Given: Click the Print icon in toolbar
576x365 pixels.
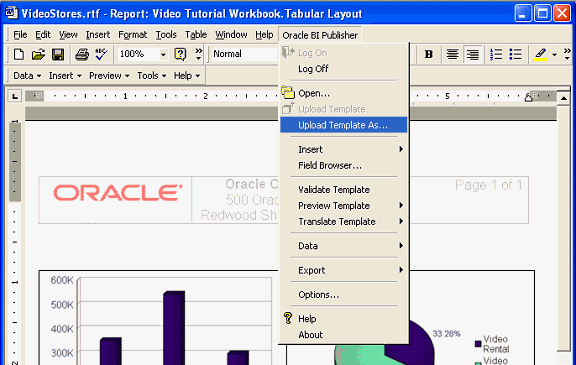Looking at the screenshot, I should [82, 54].
